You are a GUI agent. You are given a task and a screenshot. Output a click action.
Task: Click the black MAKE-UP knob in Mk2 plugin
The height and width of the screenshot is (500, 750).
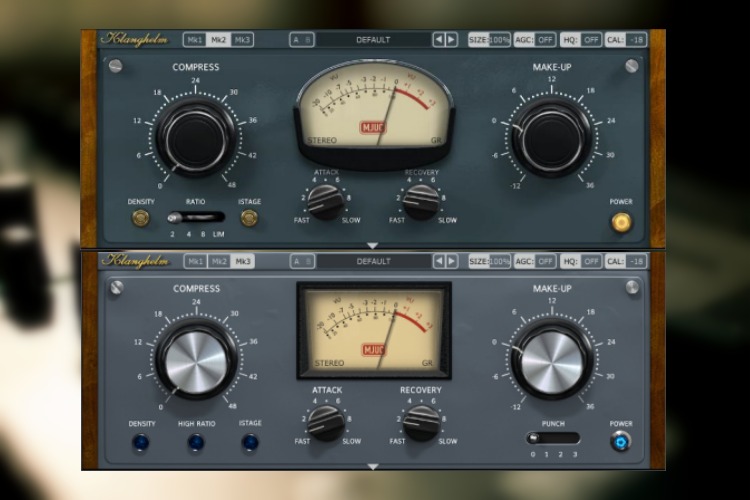551,139
